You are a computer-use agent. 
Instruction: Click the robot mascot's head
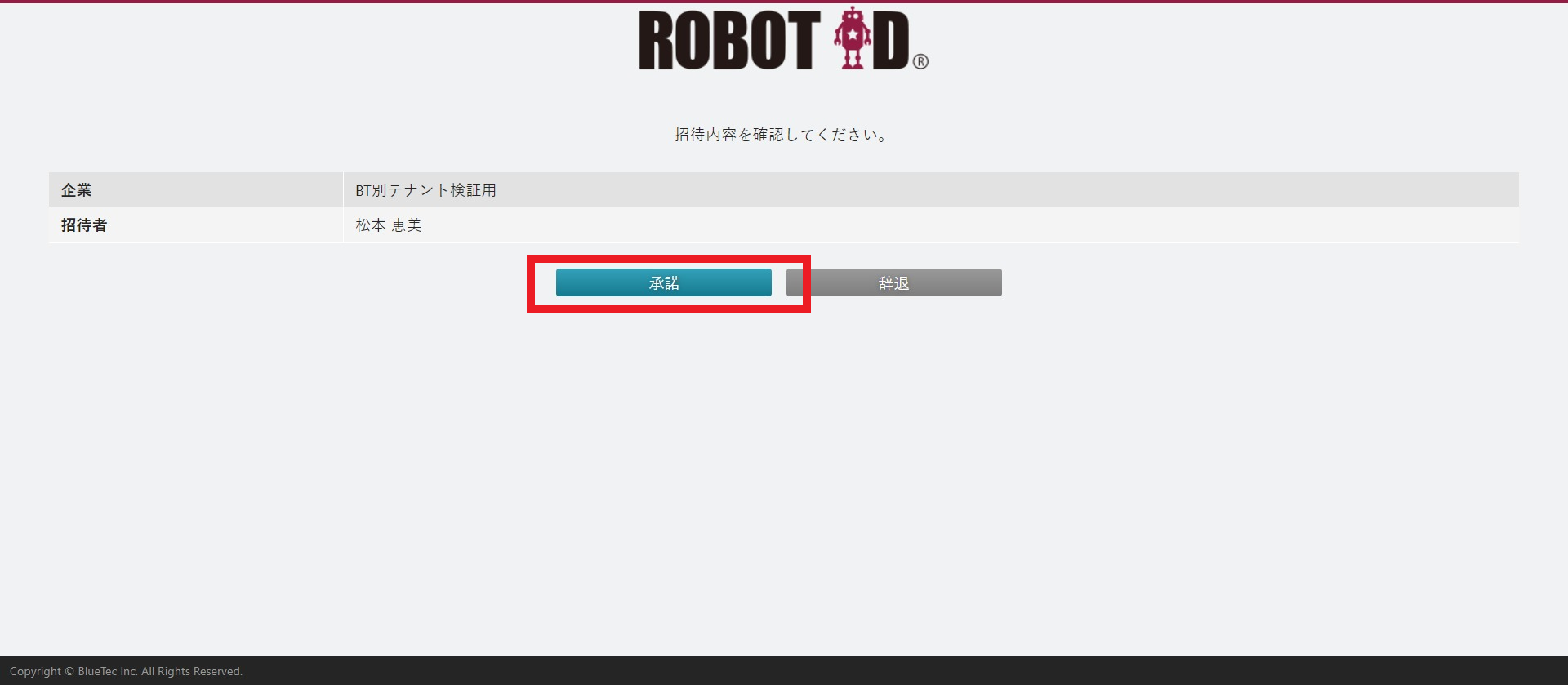(x=853, y=17)
